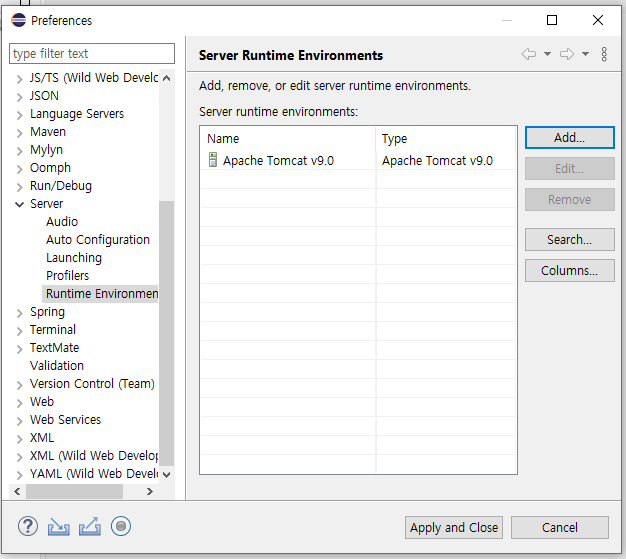Open the Columns... dialog button
The height and width of the screenshot is (559, 626).
pos(569,271)
